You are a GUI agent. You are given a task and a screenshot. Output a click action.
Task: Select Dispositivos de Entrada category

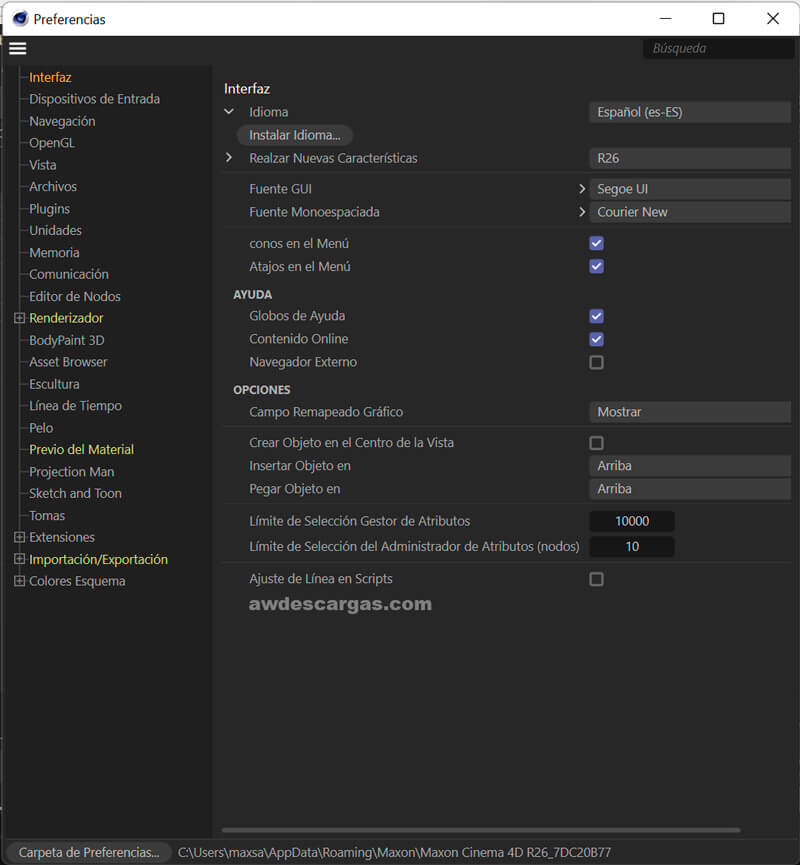[94, 99]
